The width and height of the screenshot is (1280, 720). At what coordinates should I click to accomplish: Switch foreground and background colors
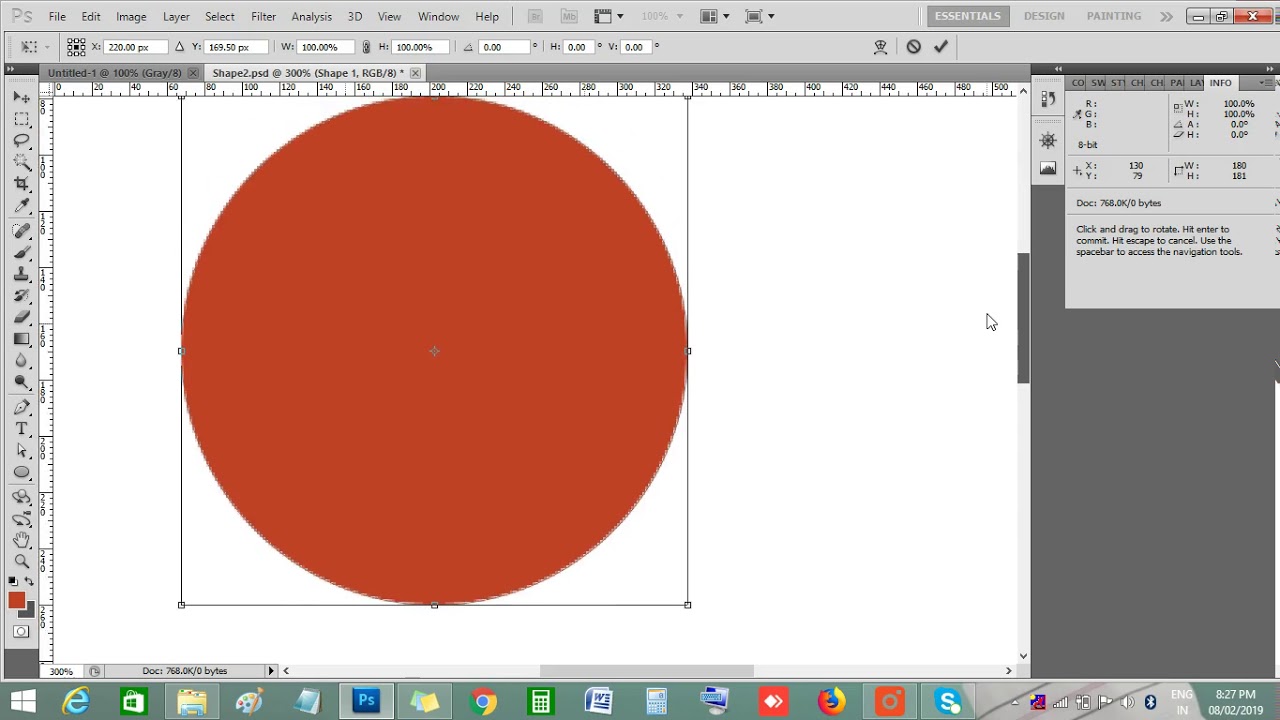coord(29,581)
